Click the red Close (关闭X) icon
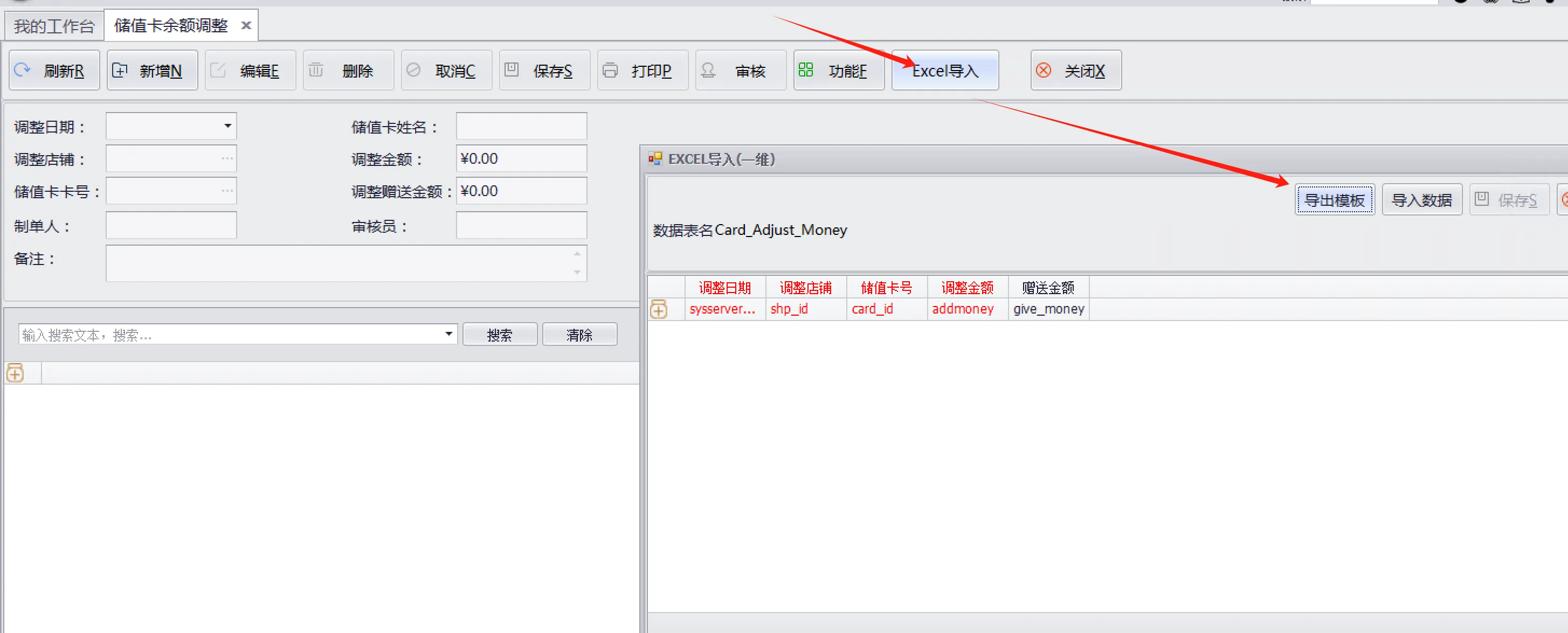Image resolution: width=1568 pixels, height=633 pixels. pos(1044,70)
